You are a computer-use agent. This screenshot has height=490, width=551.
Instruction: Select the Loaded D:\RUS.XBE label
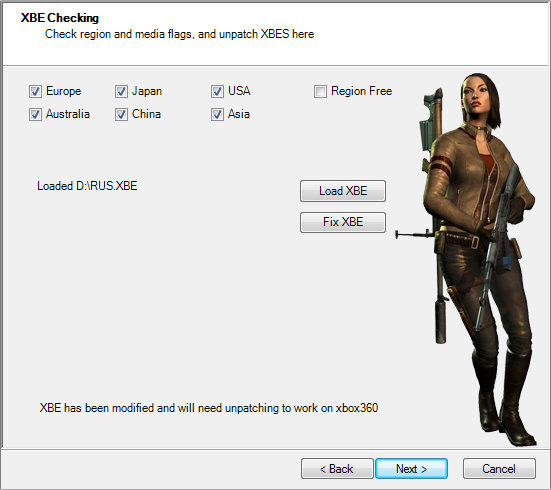87,186
